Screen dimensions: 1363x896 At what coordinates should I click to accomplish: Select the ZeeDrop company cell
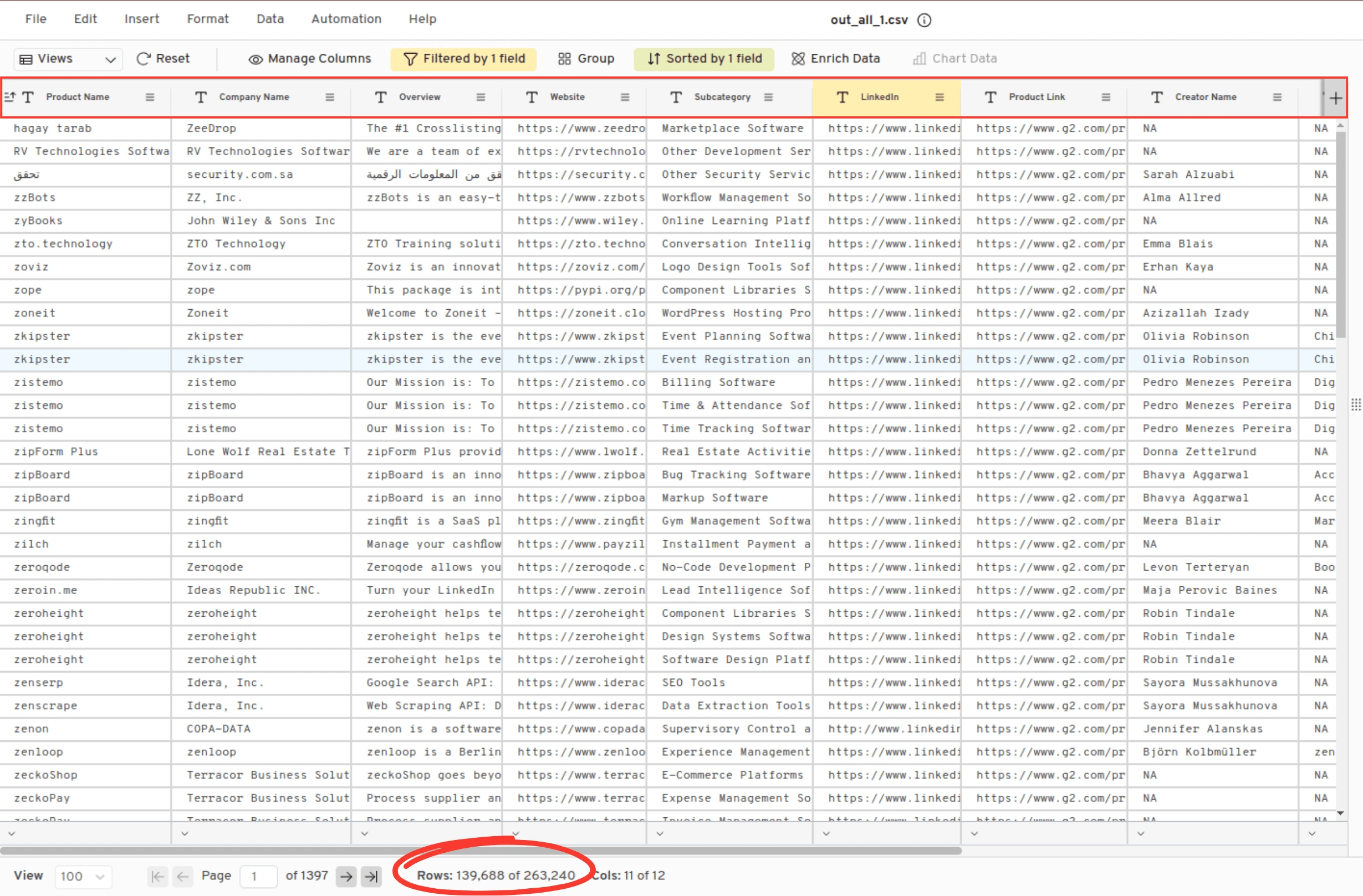[x=261, y=128]
